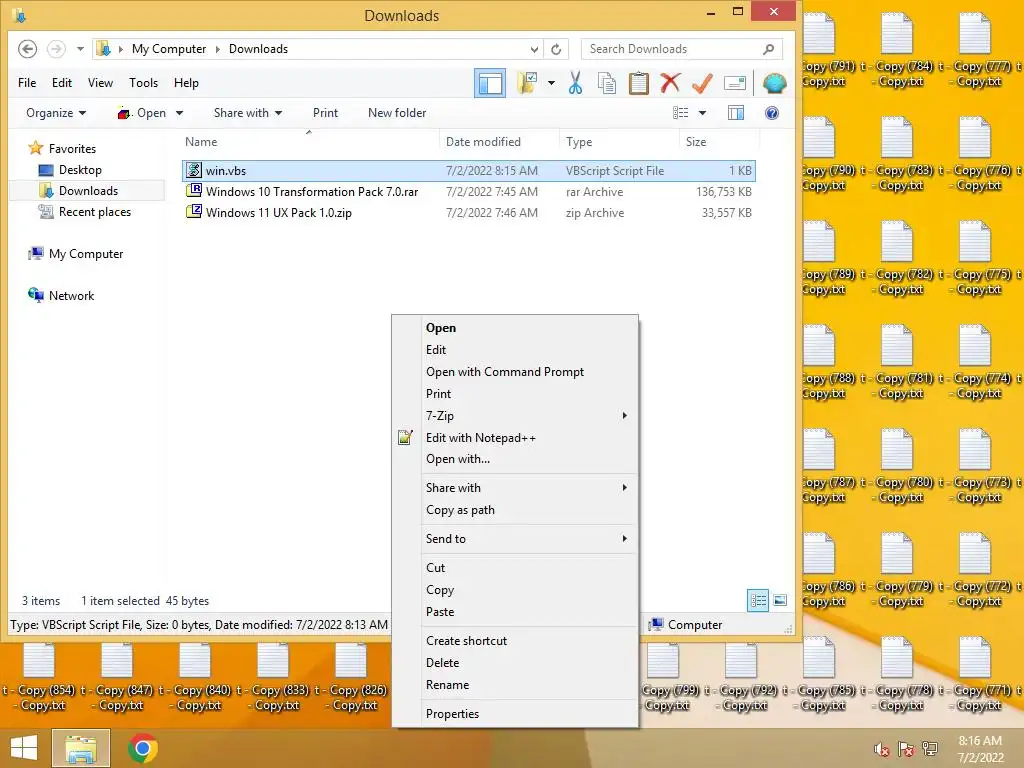Expand the Share with toolbar dropdown
1024x768 pixels.
pos(248,113)
